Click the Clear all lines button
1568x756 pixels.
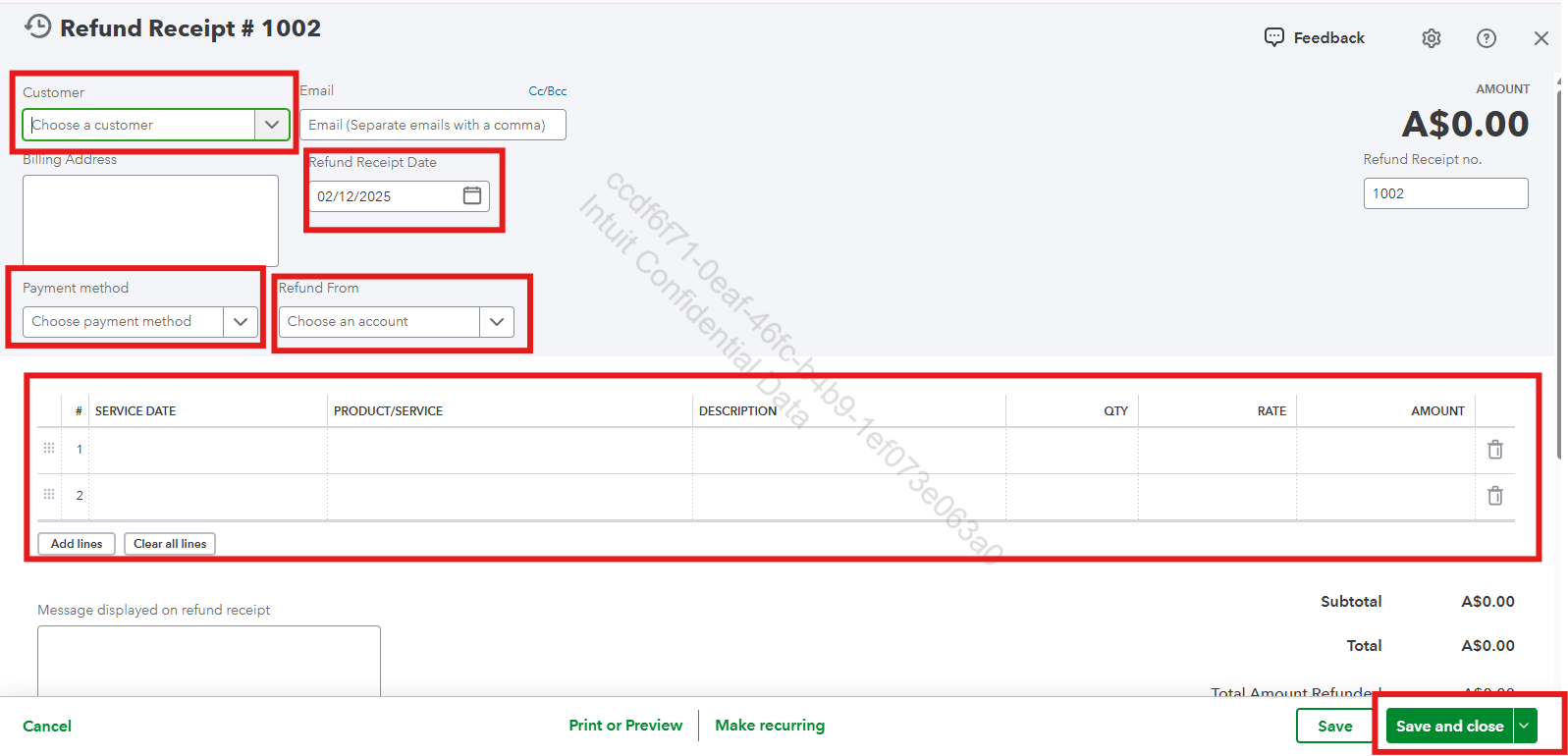click(170, 544)
